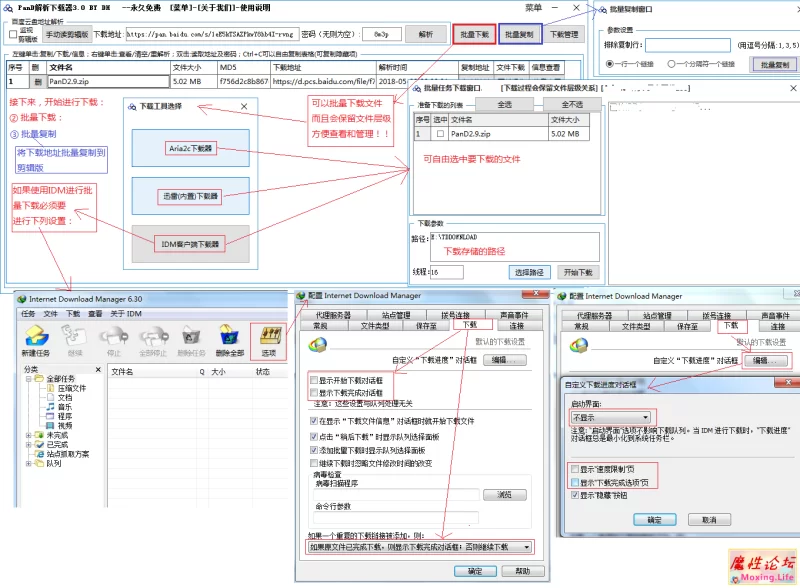Toggle 监视剪辑板 checkbox in PanD window
Screen dimensions: 800x588
13,34
